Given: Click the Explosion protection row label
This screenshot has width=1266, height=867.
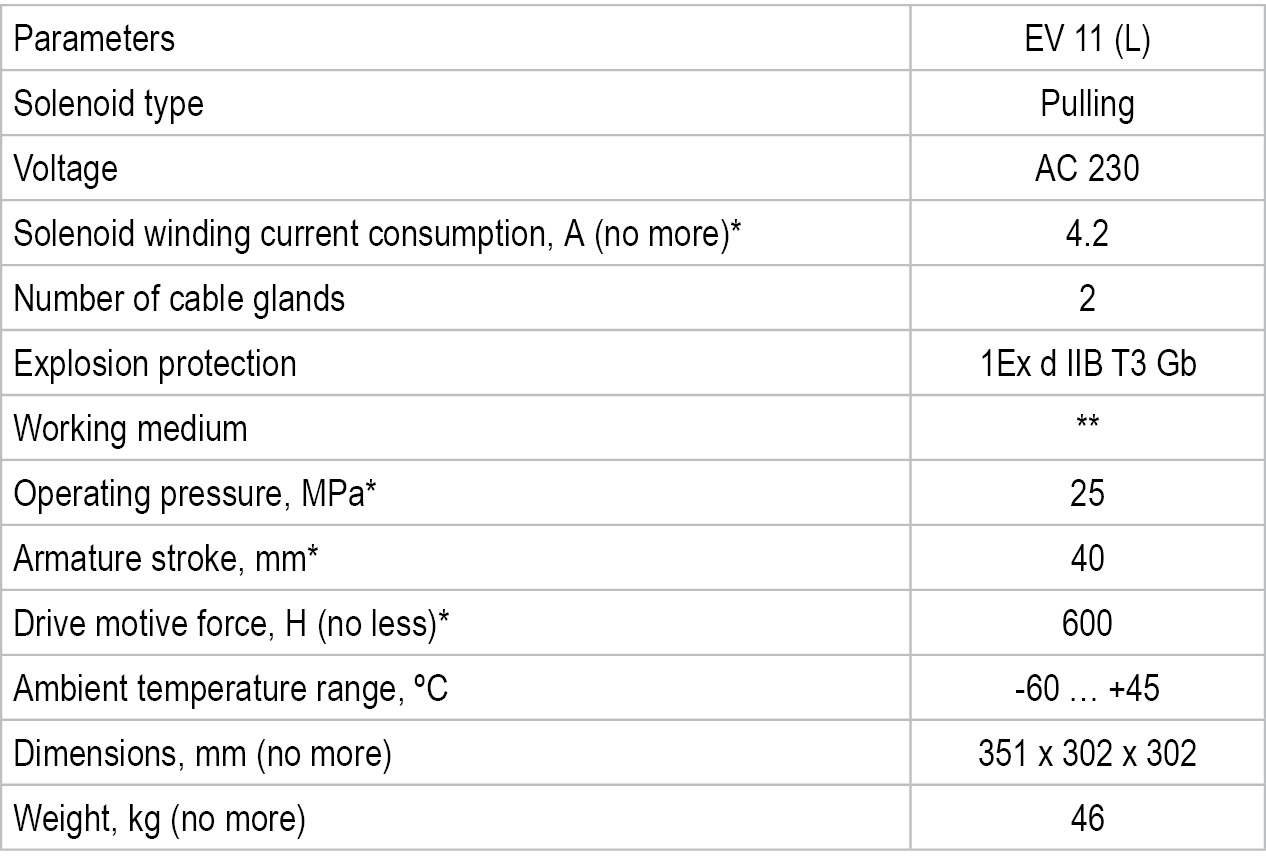Looking at the screenshot, I should 155,364.
